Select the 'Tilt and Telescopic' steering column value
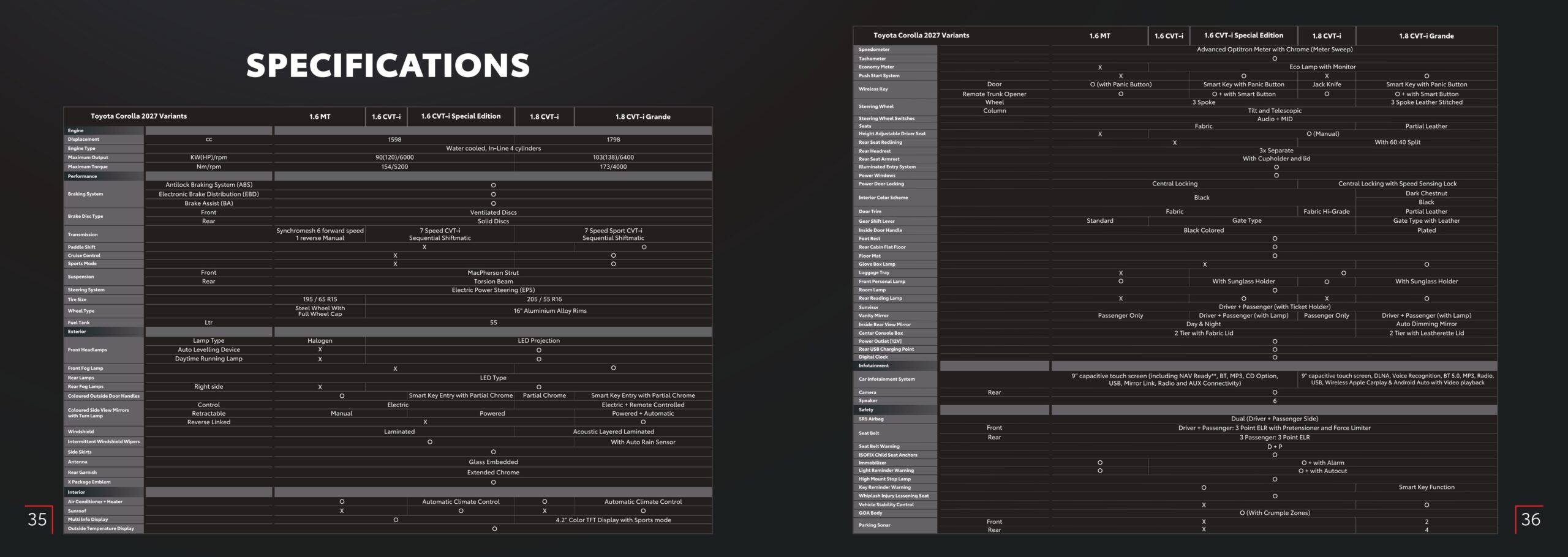The width and height of the screenshot is (1568, 557). (x=1275, y=111)
